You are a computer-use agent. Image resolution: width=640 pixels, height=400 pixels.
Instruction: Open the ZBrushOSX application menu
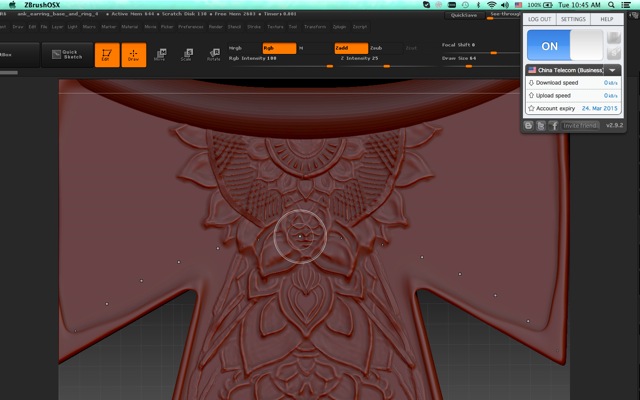coord(42,5)
